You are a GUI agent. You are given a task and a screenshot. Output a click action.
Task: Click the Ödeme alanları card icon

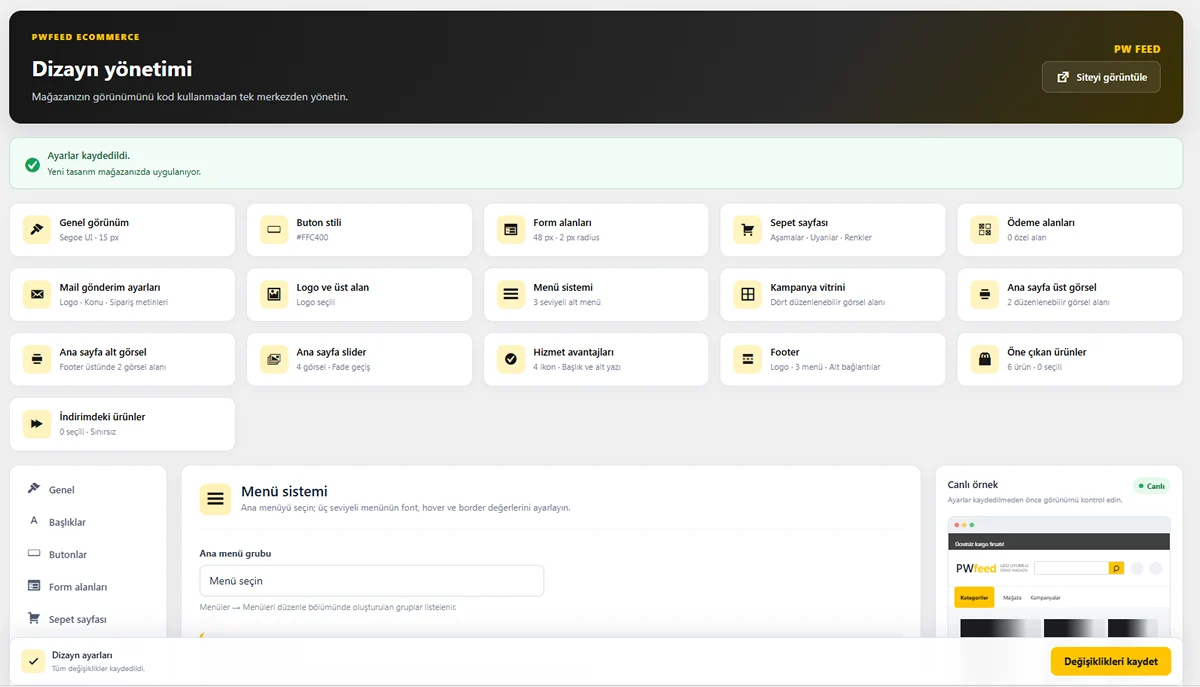(985, 230)
